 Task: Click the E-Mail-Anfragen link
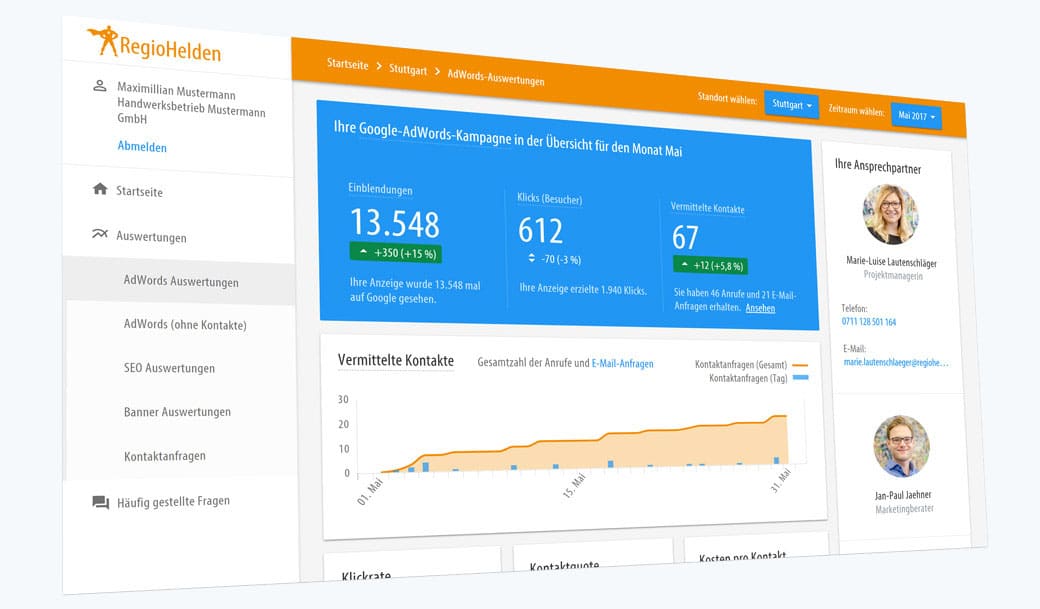[622, 363]
